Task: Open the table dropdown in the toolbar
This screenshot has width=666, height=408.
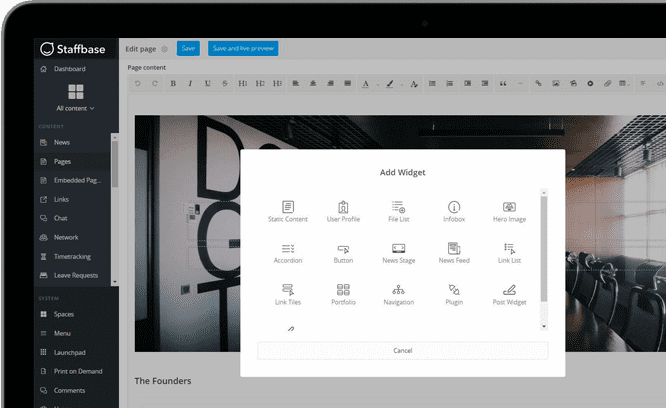Action: coord(624,84)
